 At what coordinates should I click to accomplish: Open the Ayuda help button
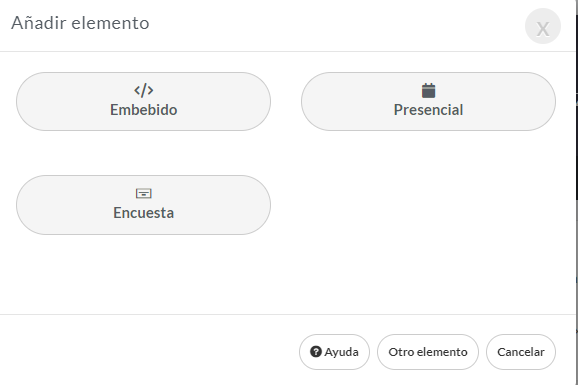334,352
